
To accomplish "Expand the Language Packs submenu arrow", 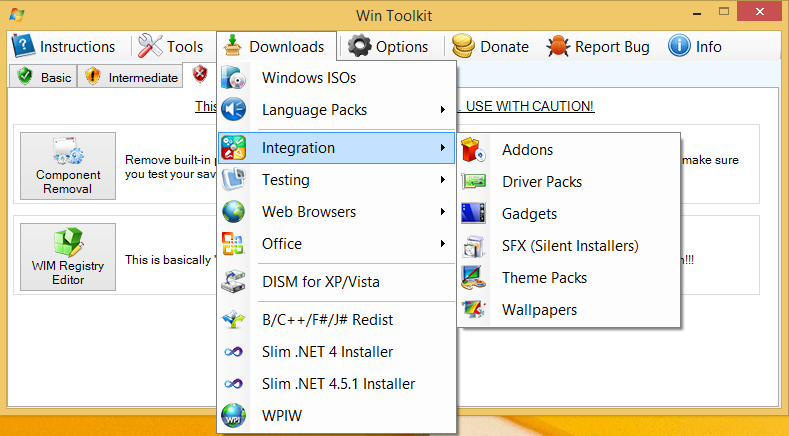I will pyautogui.click(x=443, y=109).
